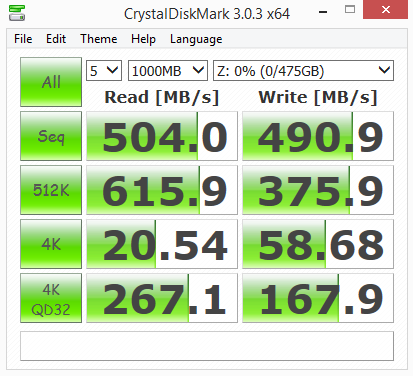Image resolution: width=413 pixels, height=376 pixels.
Task: Maximize the CrystalDiskMark window
Action: coord(350,10)
